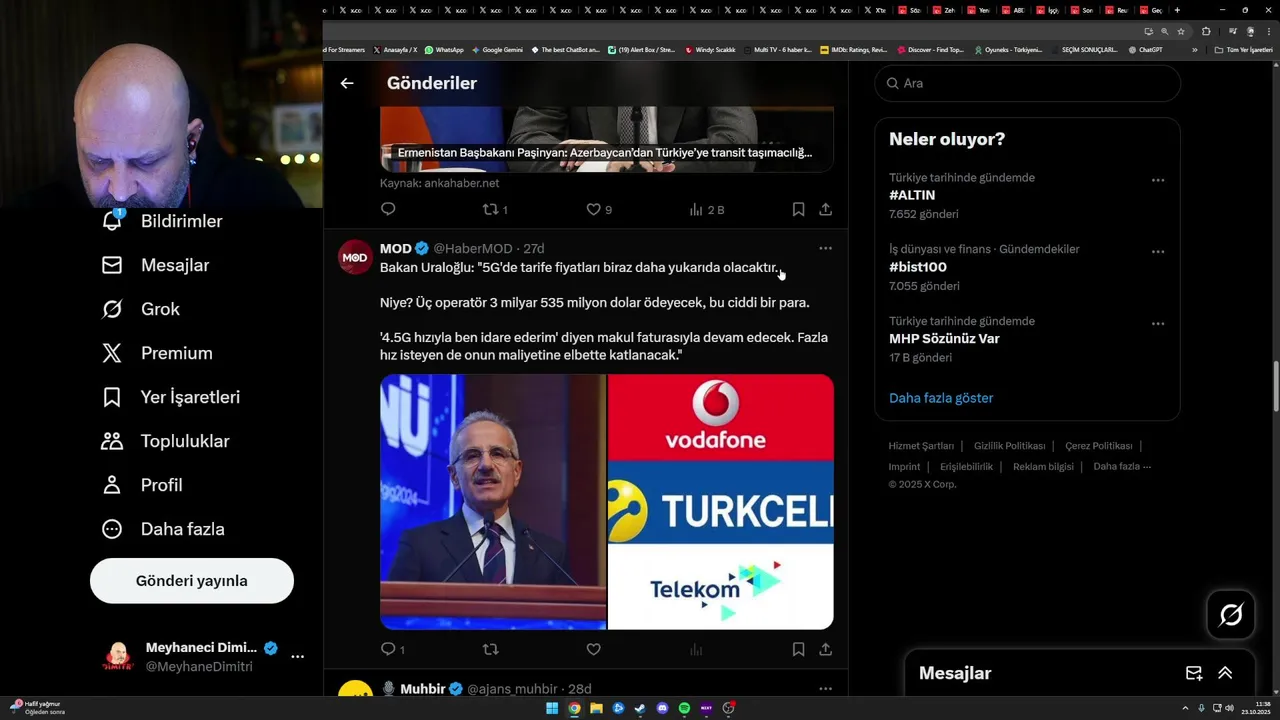Viewport: 1280px width, 720px height.
Task: Open Tüm Yer İşaretleri folder
Action: click(1243, 49)
